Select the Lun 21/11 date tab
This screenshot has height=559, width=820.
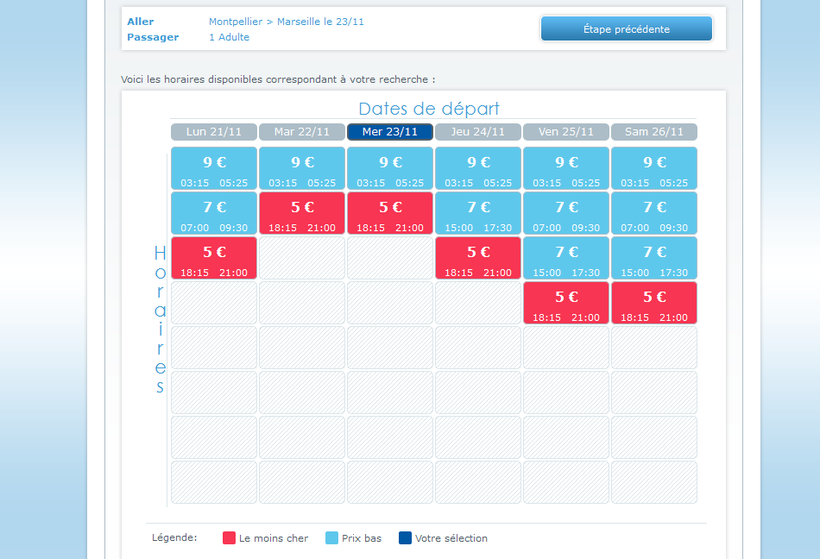point(214,132)
